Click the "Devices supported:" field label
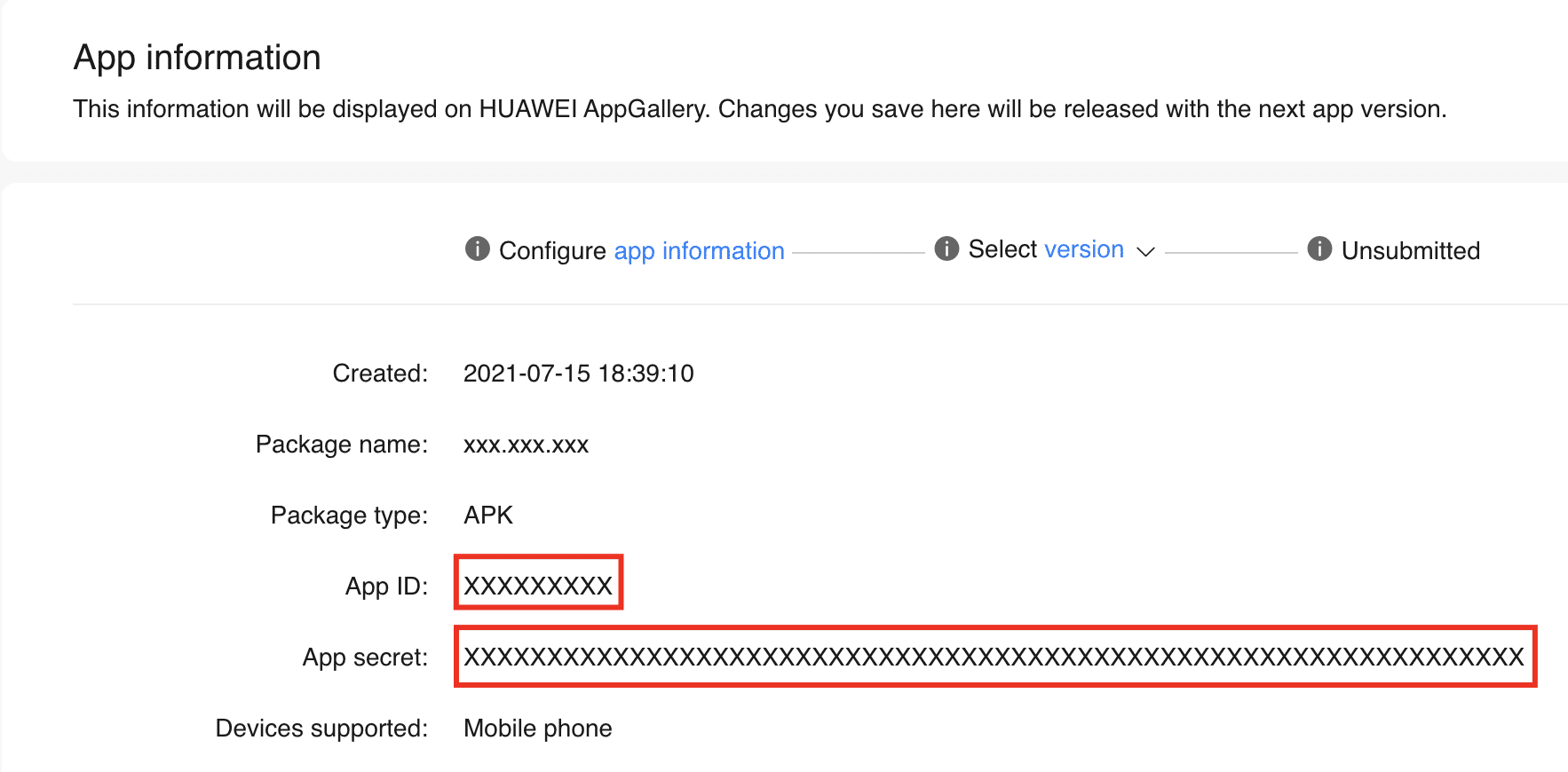 (x=321, y=729)
